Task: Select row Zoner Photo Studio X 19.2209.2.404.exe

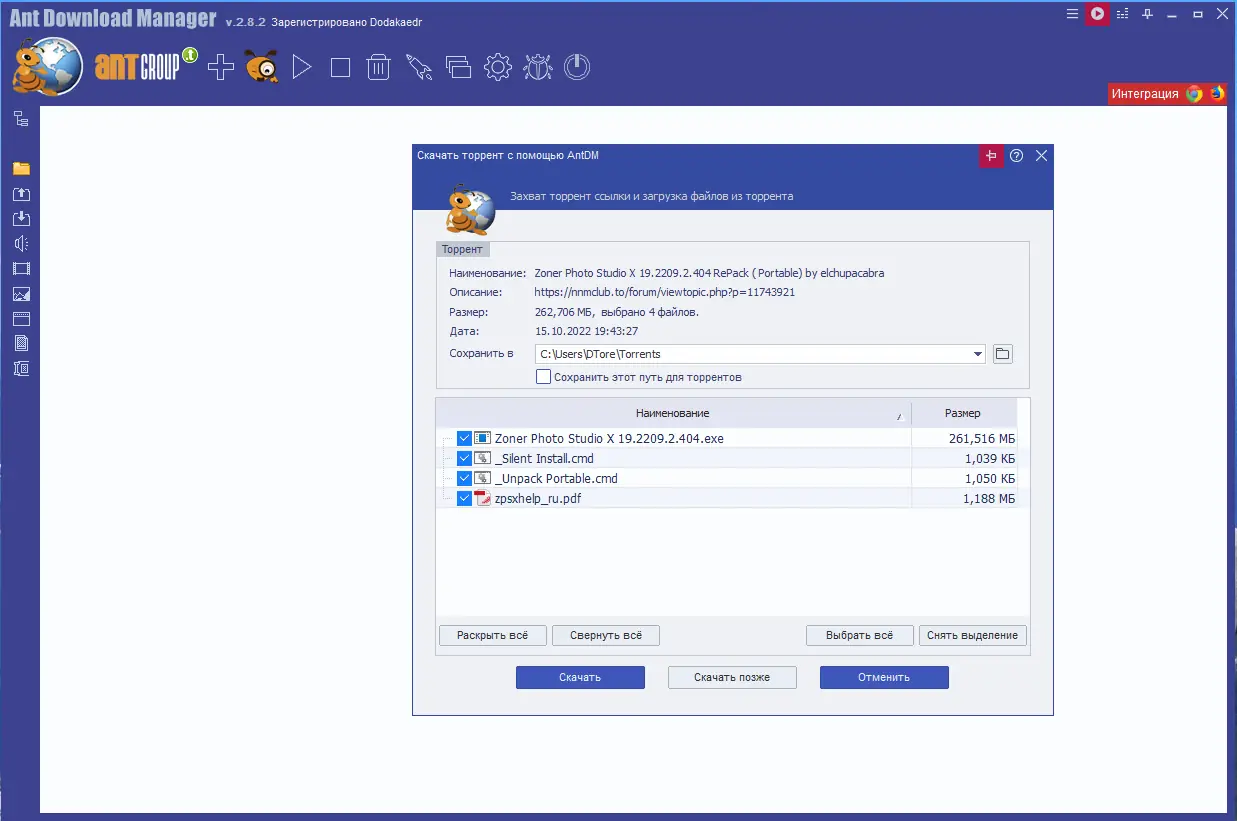Action: [x=727, y=438]
